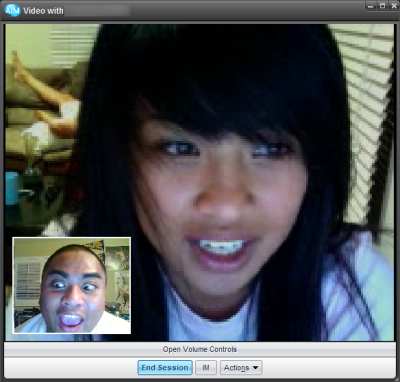Maximize the AIM video window
The width and height of the screenshot is (400, 382).
click(383, 6)
